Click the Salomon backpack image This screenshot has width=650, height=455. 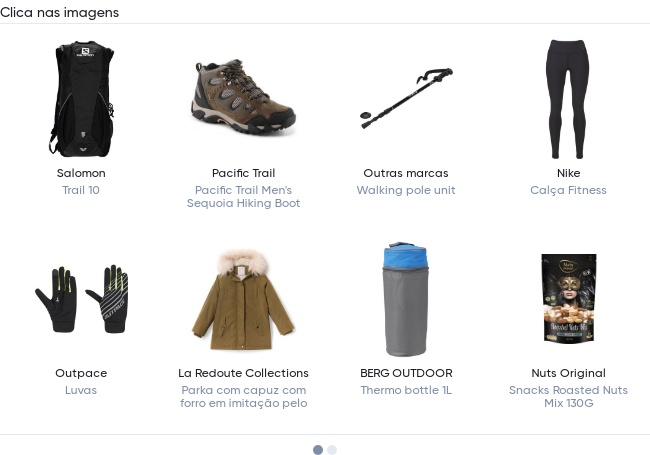pos(81,98)
